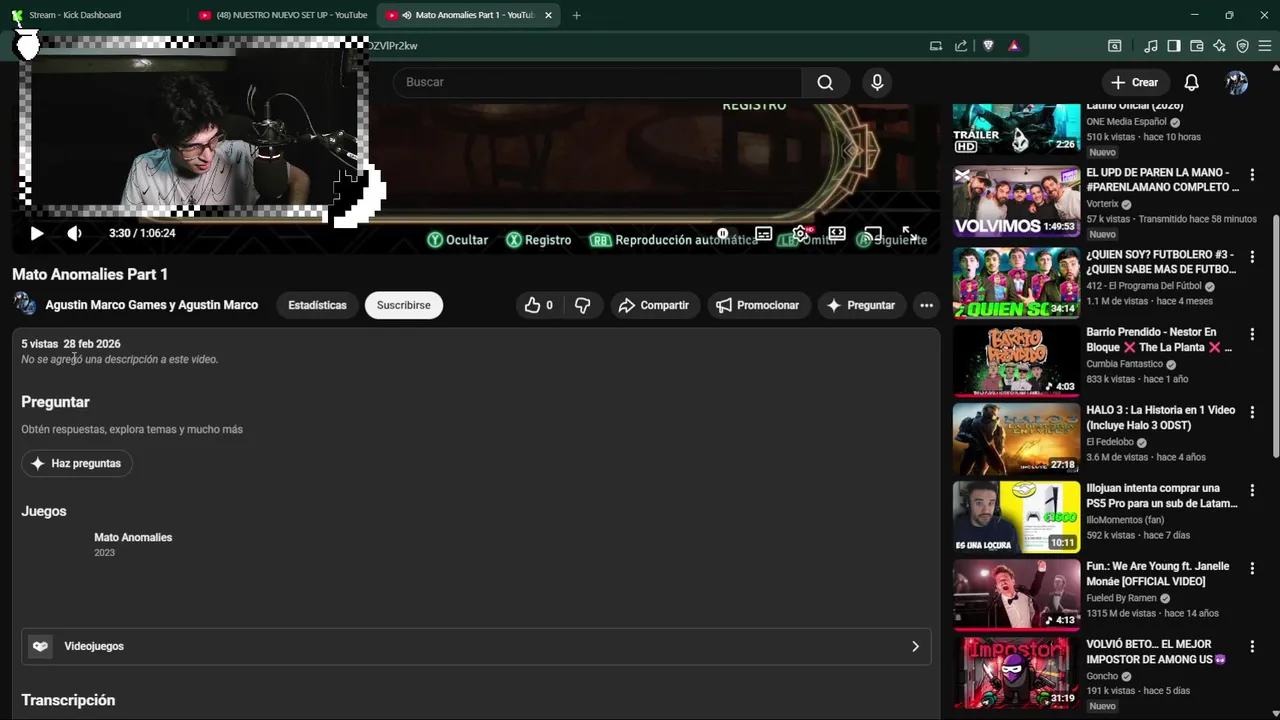Open video player settings gear
Viewport: 1280px width, 720px height.
tap(801, 234)
